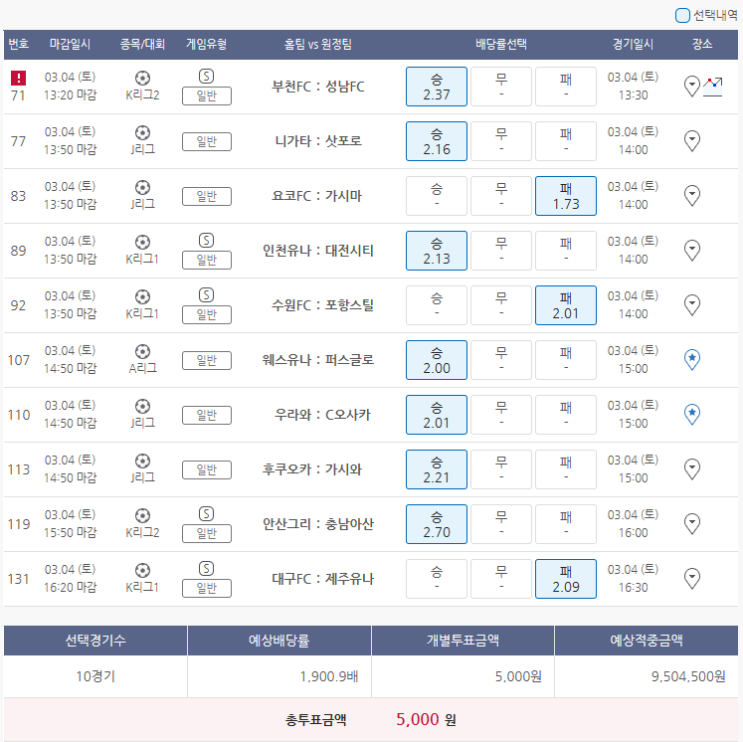743x742 pixels.
Task: Open the starred venue pin for match 110
Action: pos(692,415)
